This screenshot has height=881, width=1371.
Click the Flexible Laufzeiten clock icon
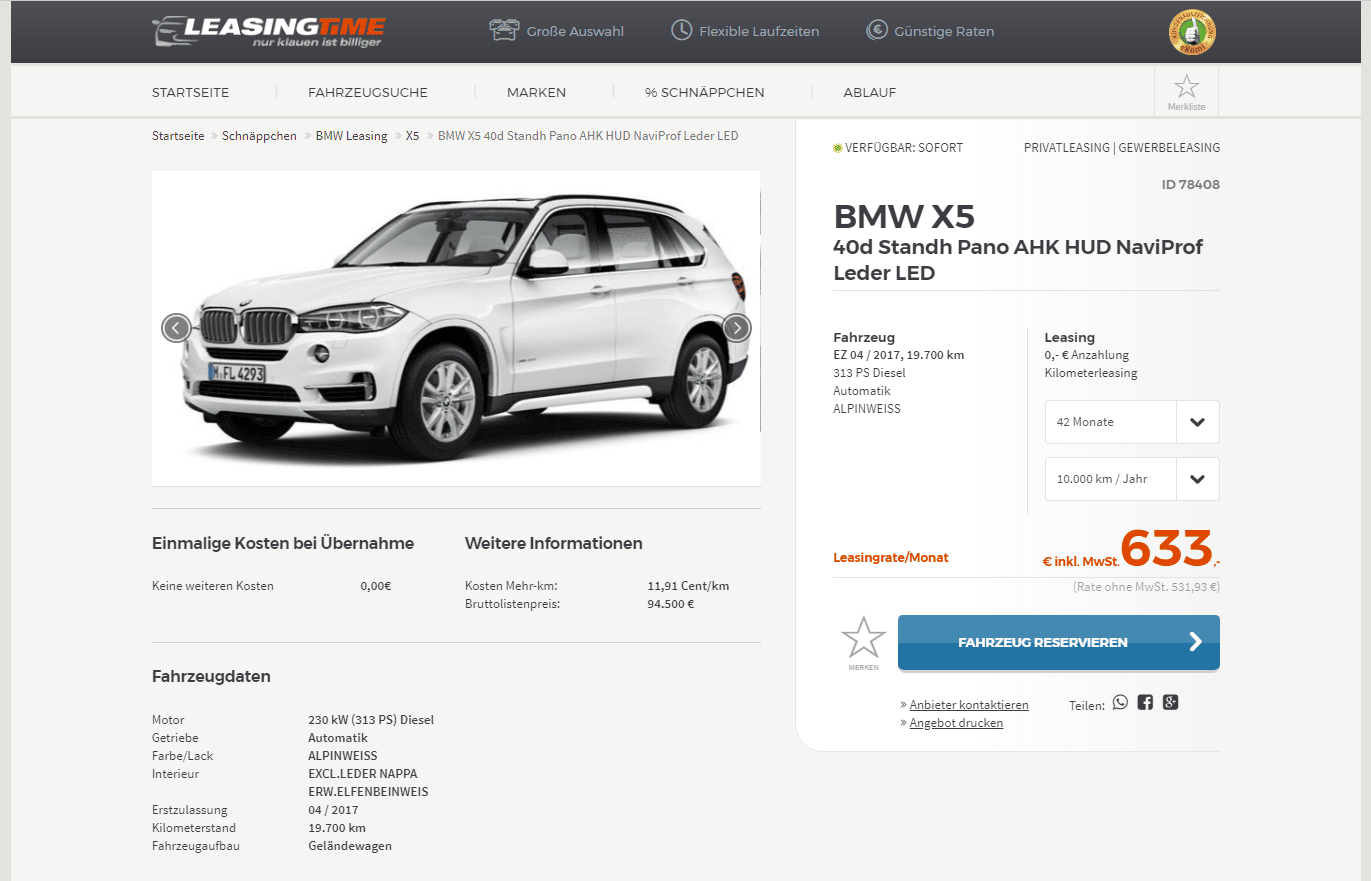[x=681, y=31]
